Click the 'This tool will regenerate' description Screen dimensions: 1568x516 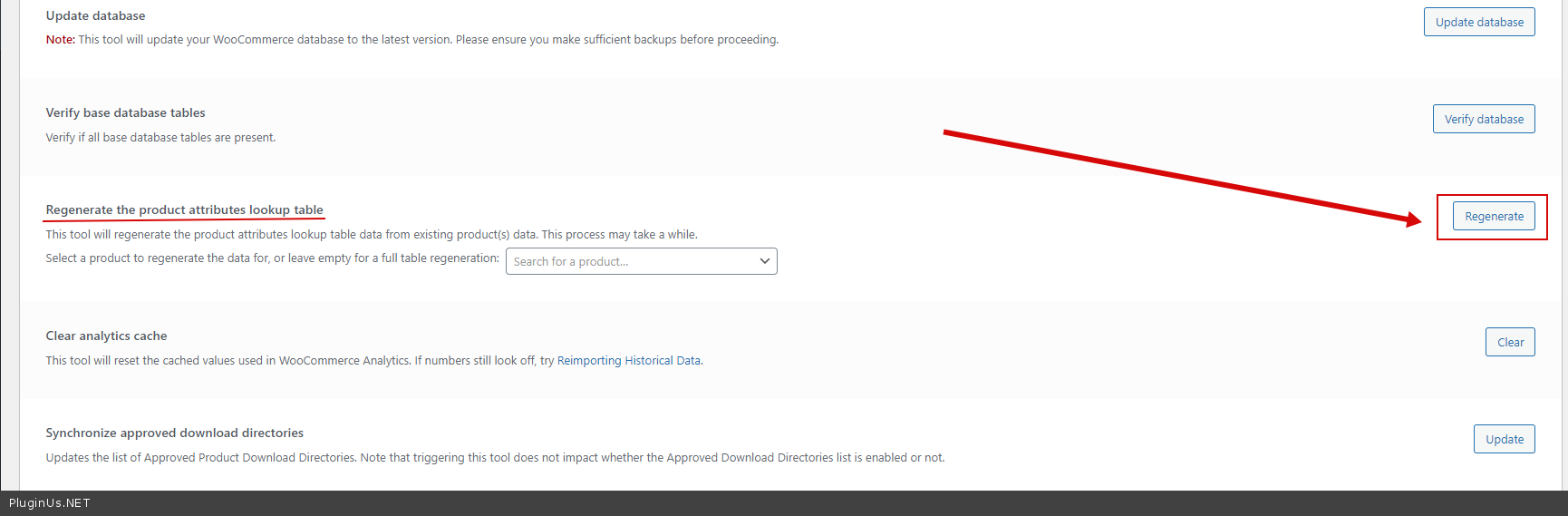[x=371, y=235]
